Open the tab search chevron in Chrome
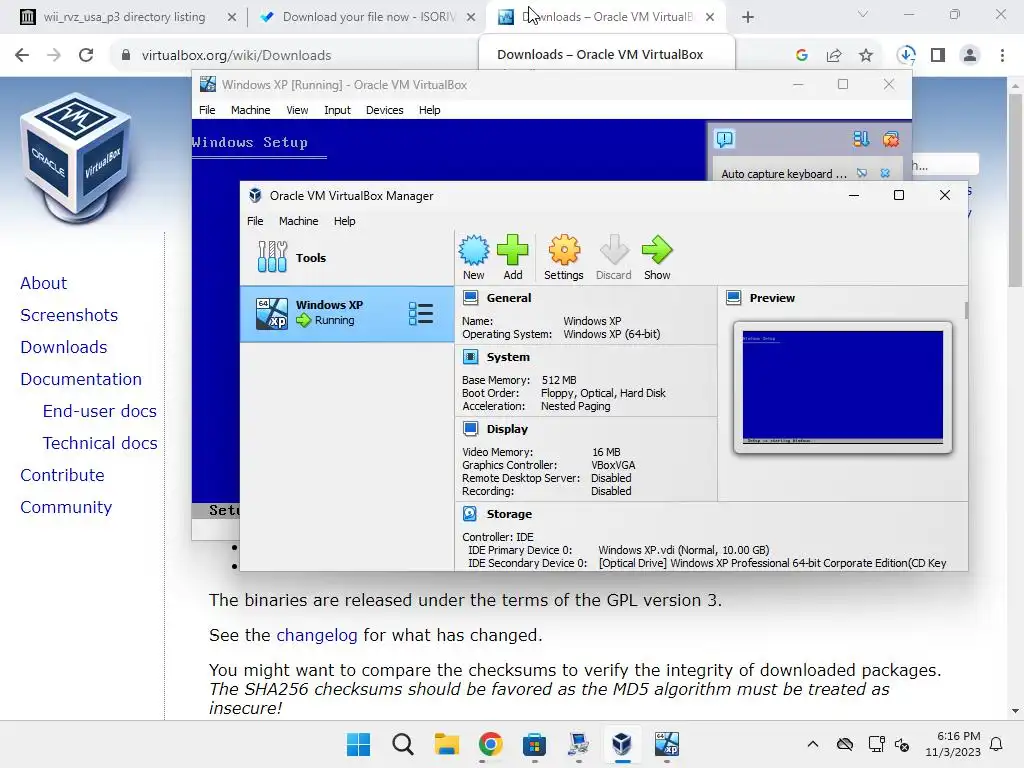1024x768 pixels. pos(863,14)
